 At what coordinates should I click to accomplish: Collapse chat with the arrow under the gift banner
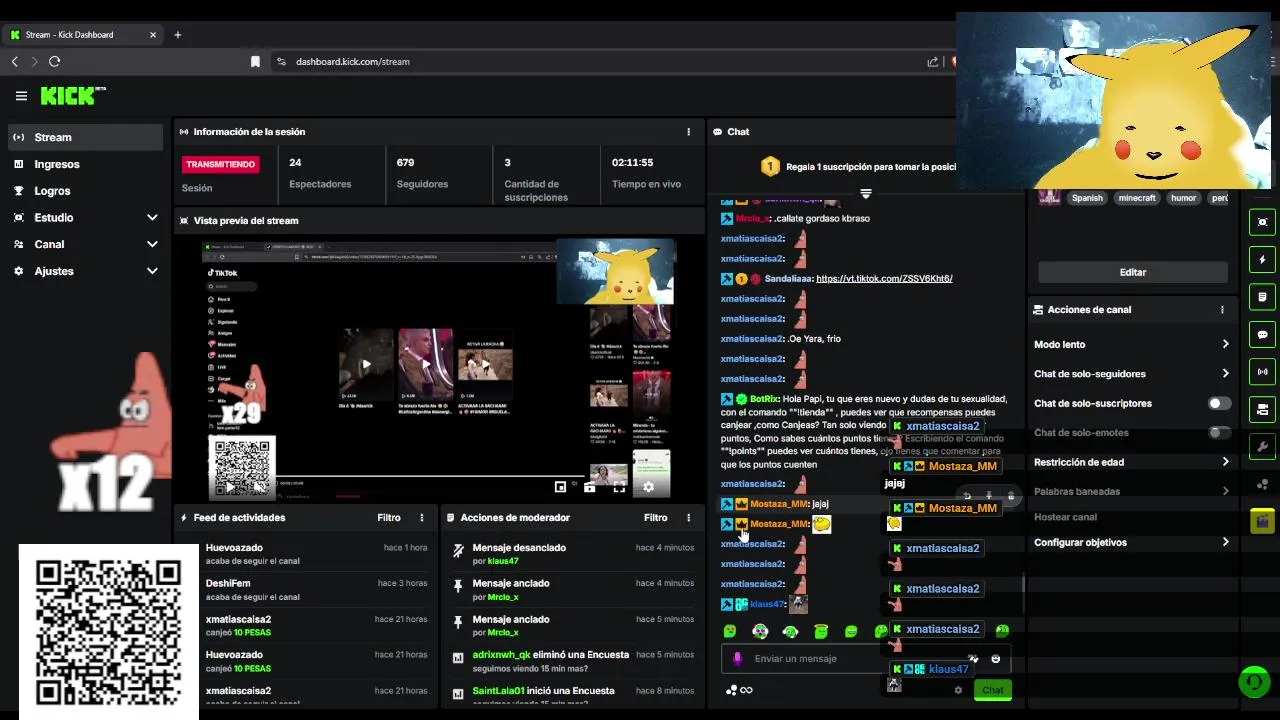tap(866, 194)
